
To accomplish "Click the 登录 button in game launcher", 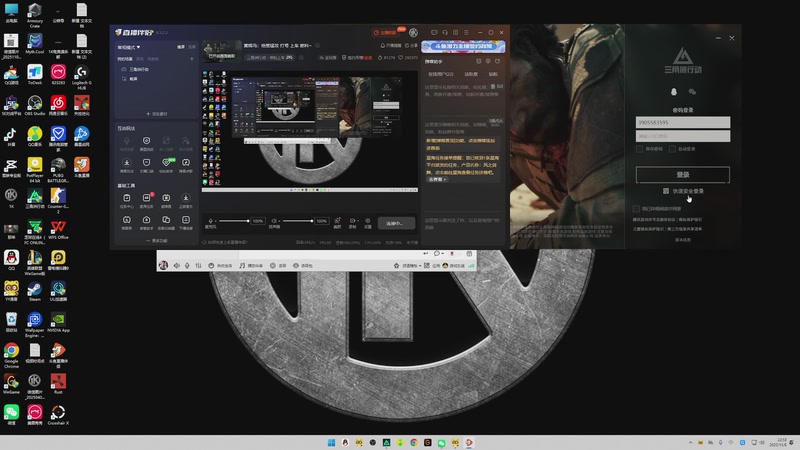I will point(683,174).
